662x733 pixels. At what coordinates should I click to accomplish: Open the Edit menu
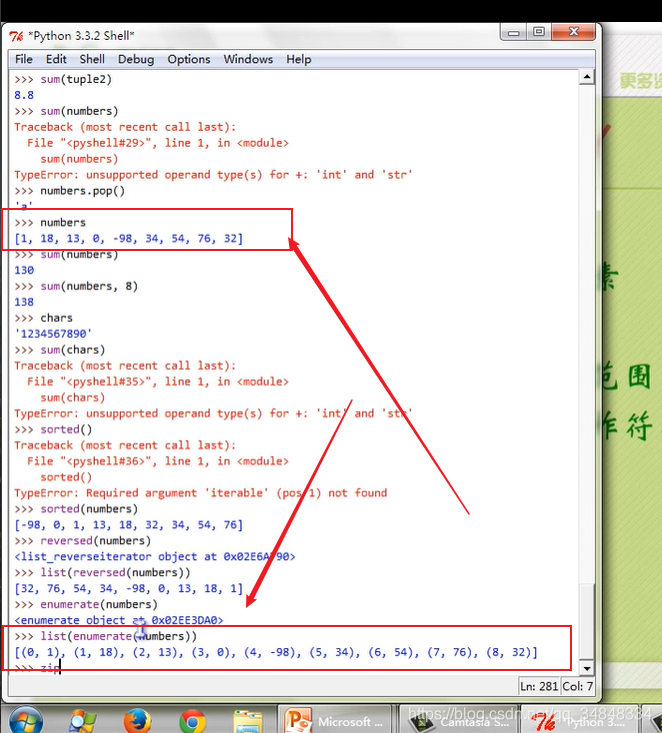pos(56,59)
